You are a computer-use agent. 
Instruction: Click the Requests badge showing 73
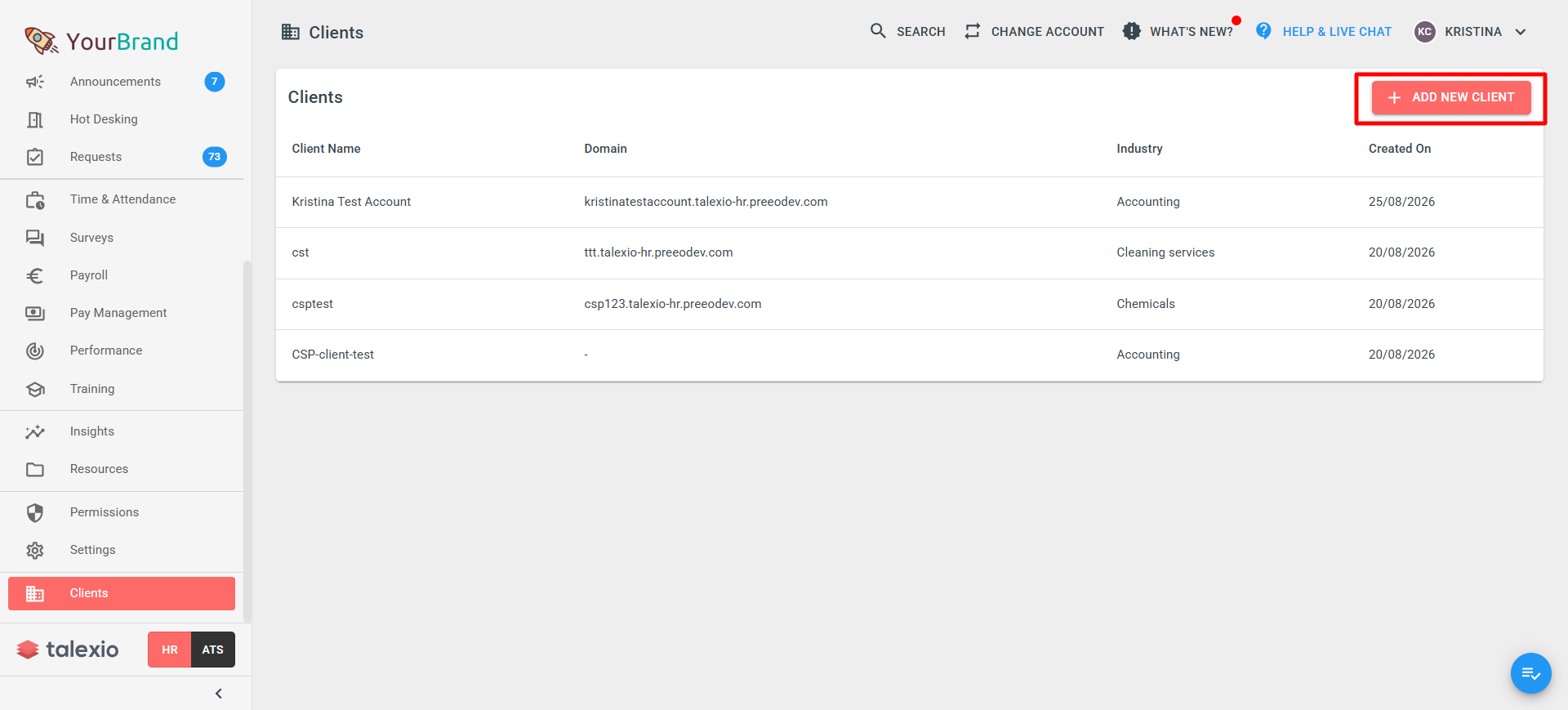[x=215, y=157]
